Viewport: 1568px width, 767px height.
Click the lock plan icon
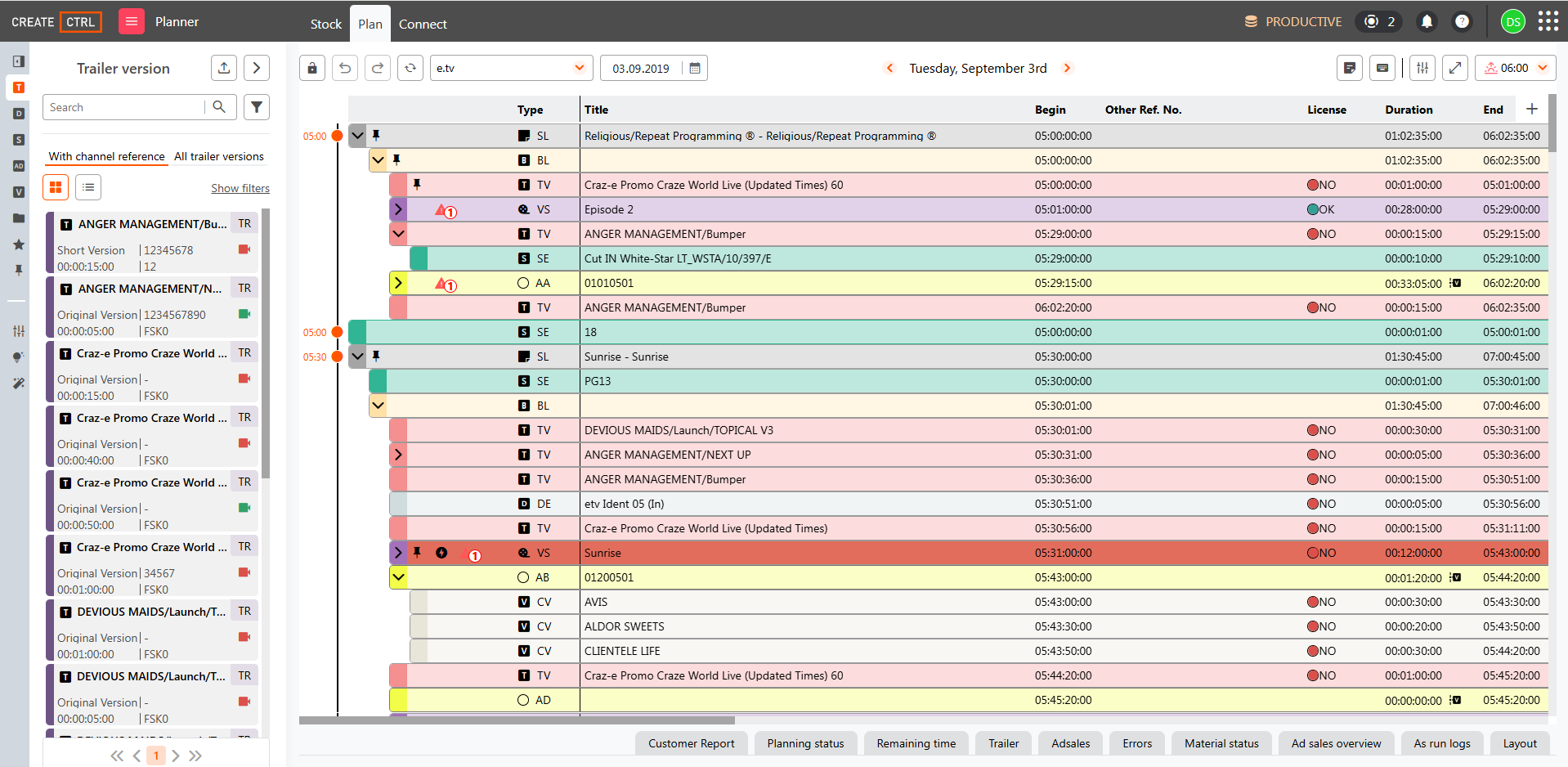312,68
